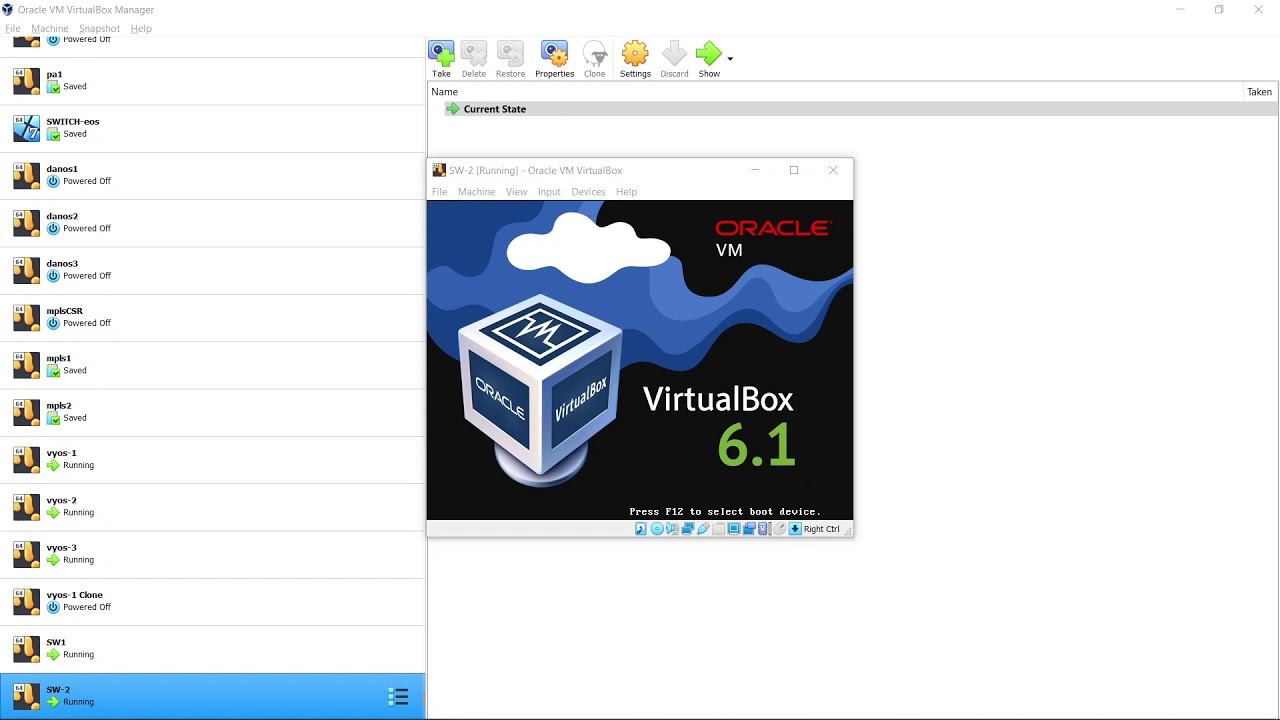Screen dimensions: 1280x720
Task: Select the vyos-2 virtual machine
Action: (x=212, y=507)
